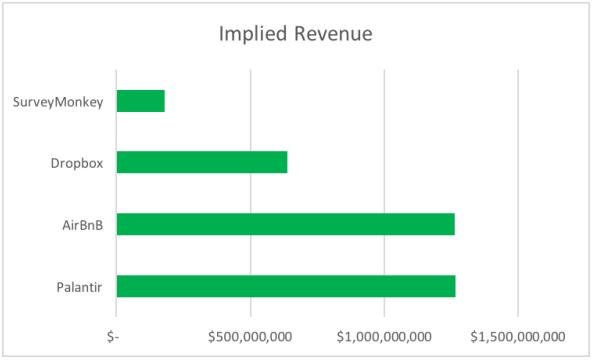Select the Implied Revenue chart title
Viewport: 594px width, 362px height.
coord(295,34)
